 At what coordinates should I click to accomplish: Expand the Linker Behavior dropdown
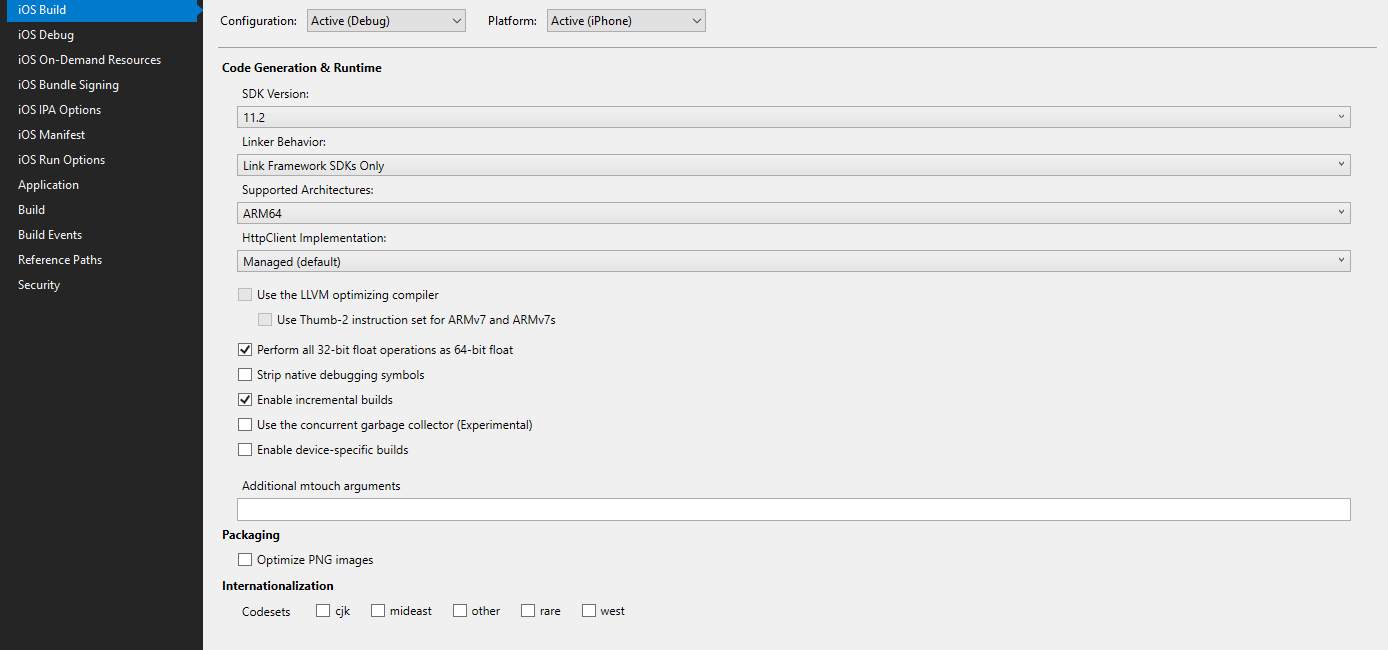click(794, 165)
